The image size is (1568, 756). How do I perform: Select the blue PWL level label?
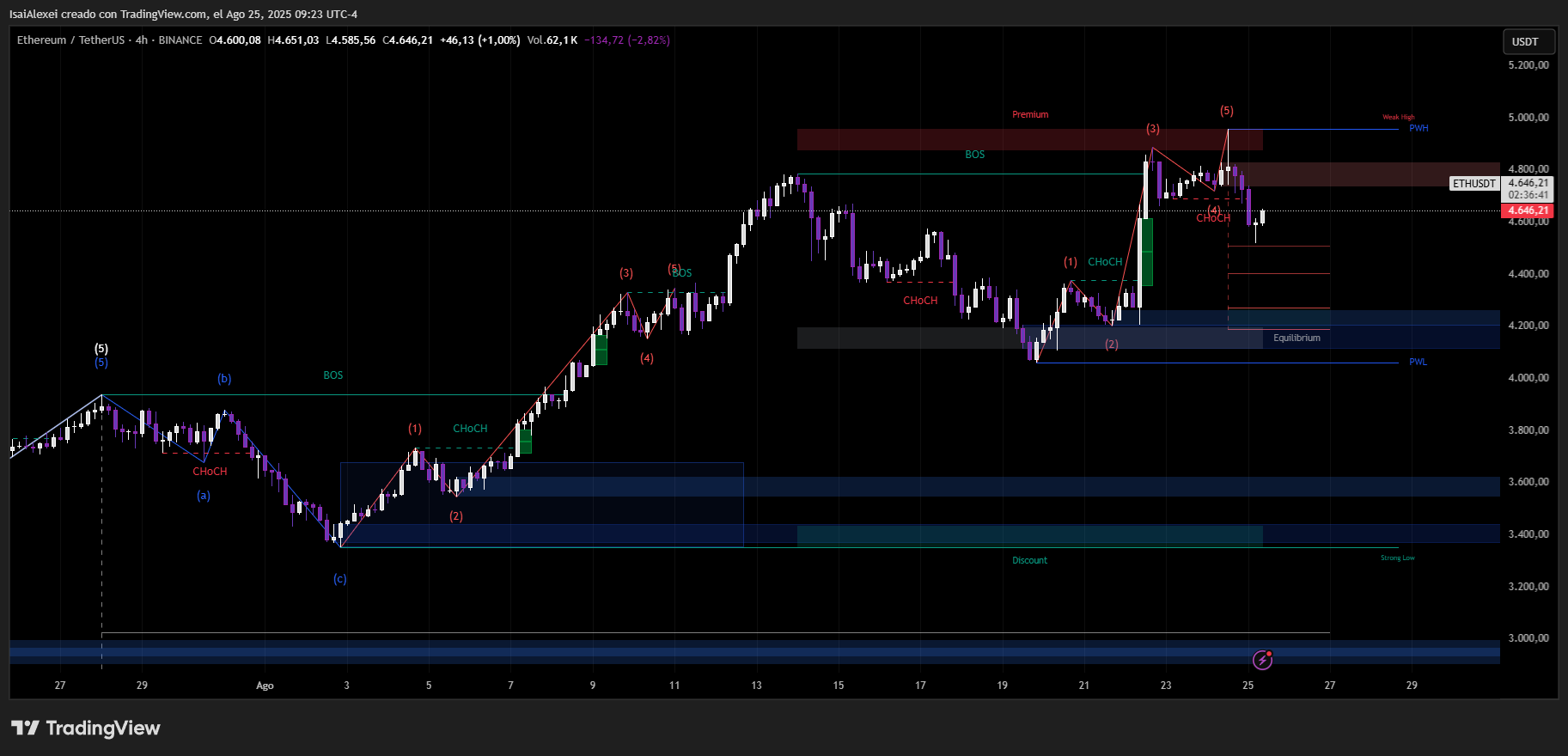[1418, 363]
